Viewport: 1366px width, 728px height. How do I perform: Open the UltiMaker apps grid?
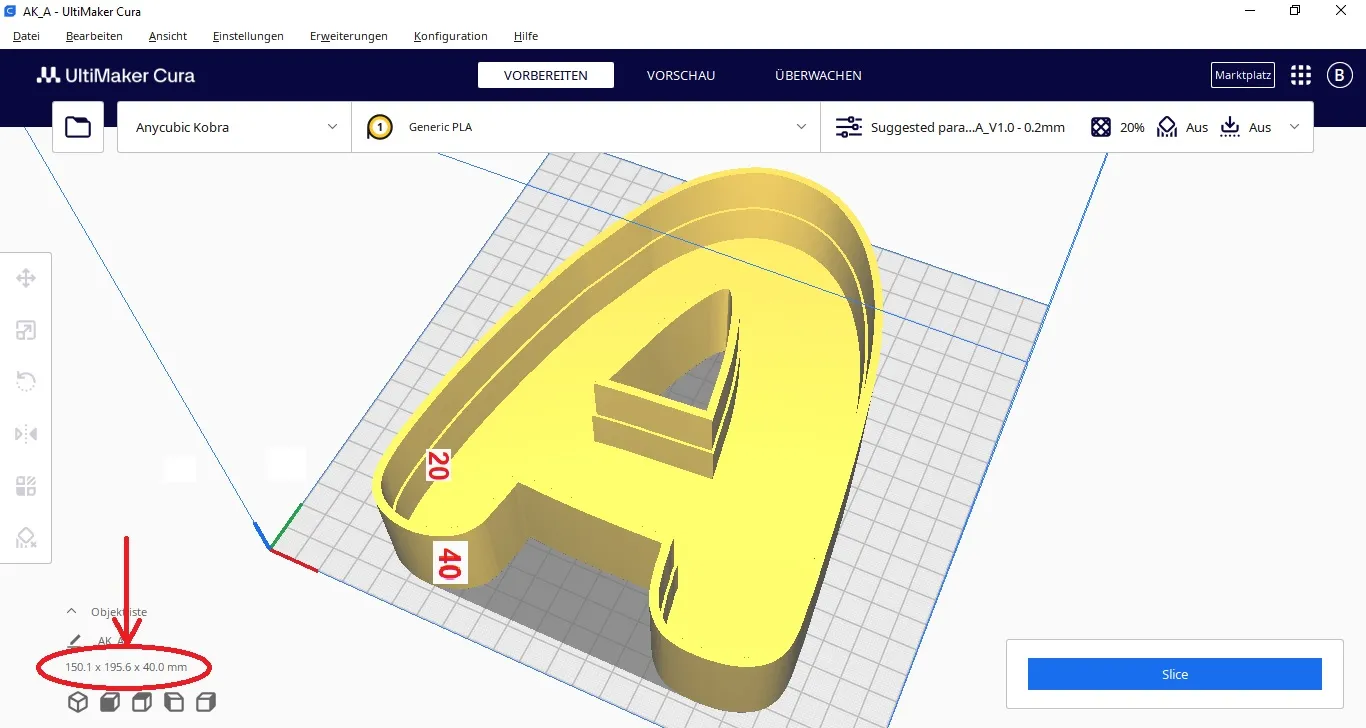coord(1301,75)
